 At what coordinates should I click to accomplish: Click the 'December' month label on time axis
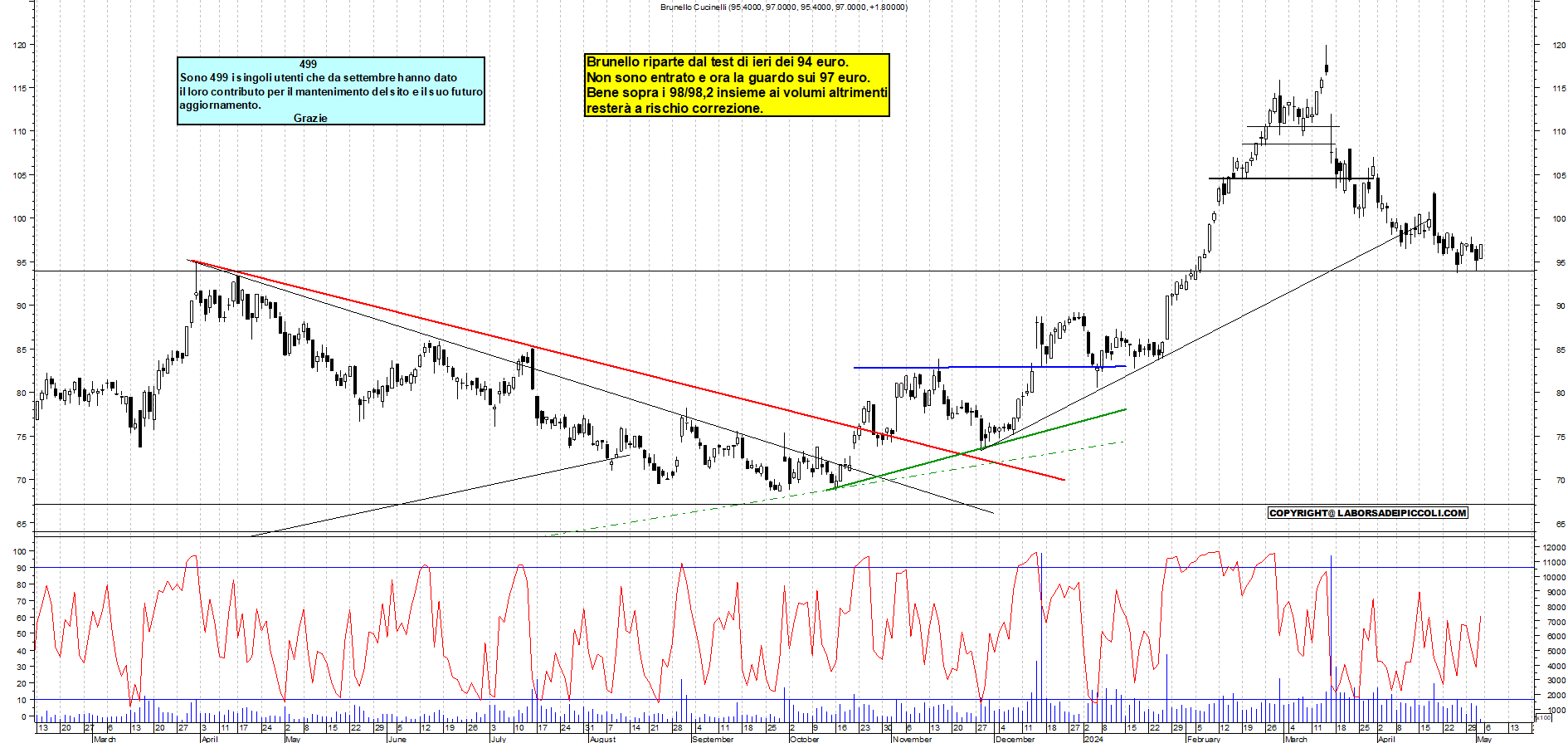pos(1015,739)
